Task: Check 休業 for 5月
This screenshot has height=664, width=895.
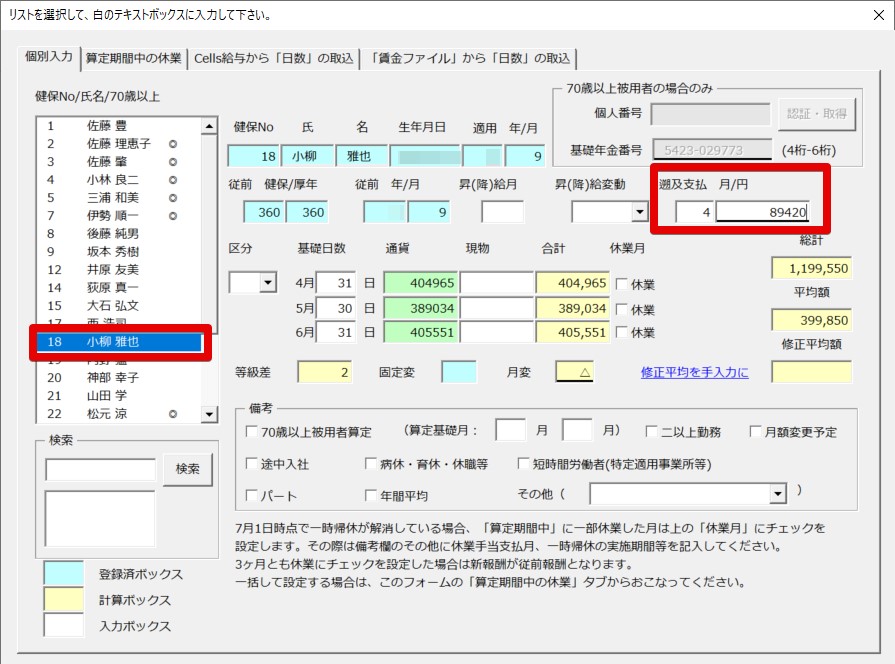Action: click(622, 309)
